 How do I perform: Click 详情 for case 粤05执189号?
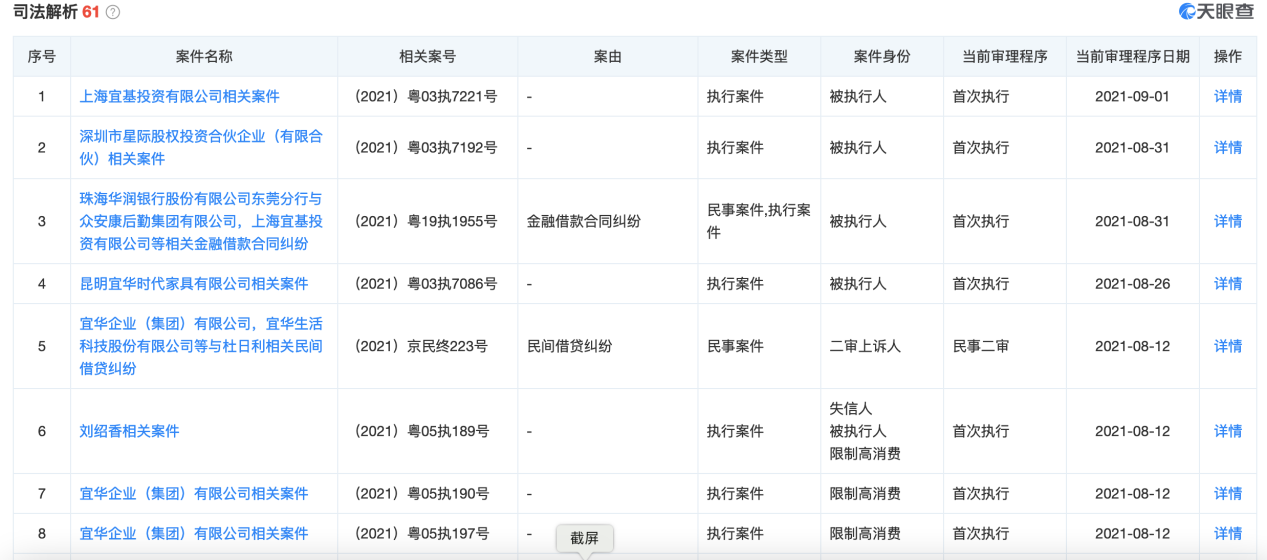point(1227,431)
